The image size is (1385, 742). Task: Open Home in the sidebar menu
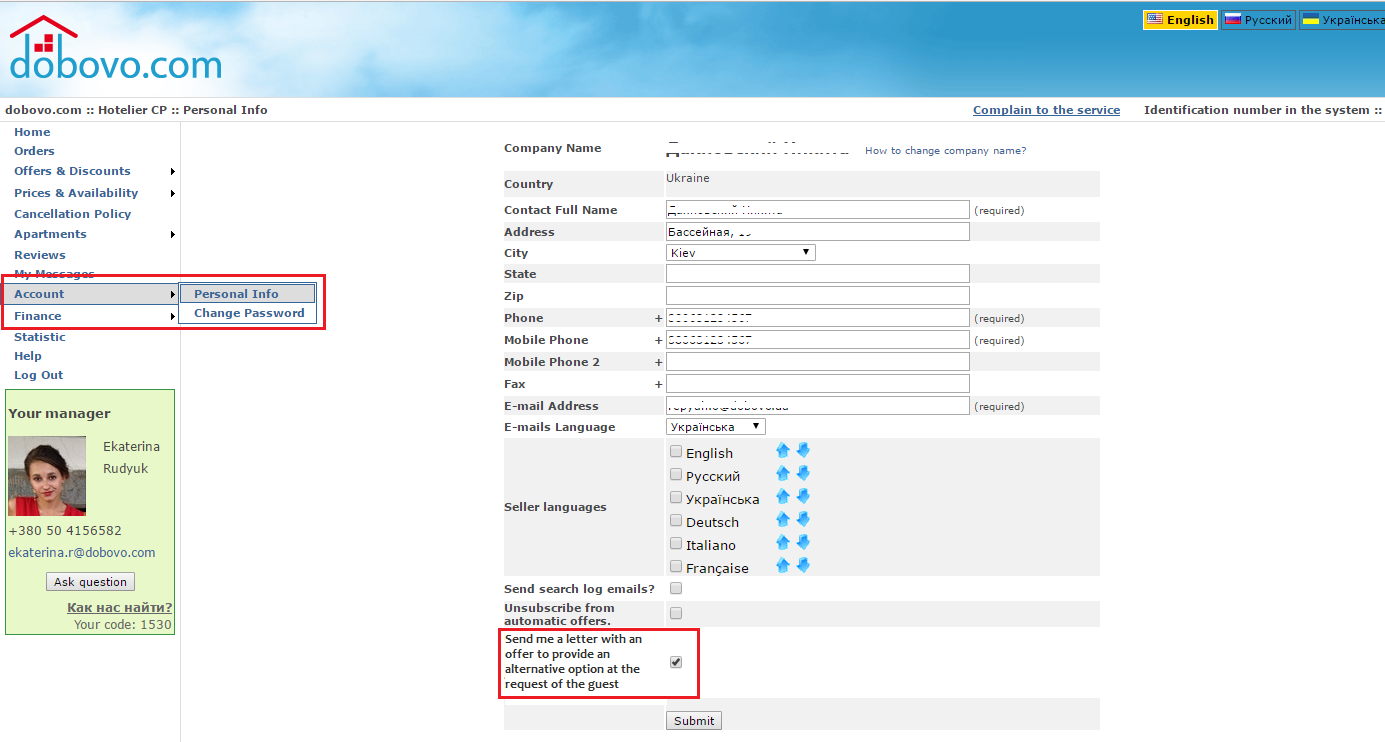pos(32,132)
